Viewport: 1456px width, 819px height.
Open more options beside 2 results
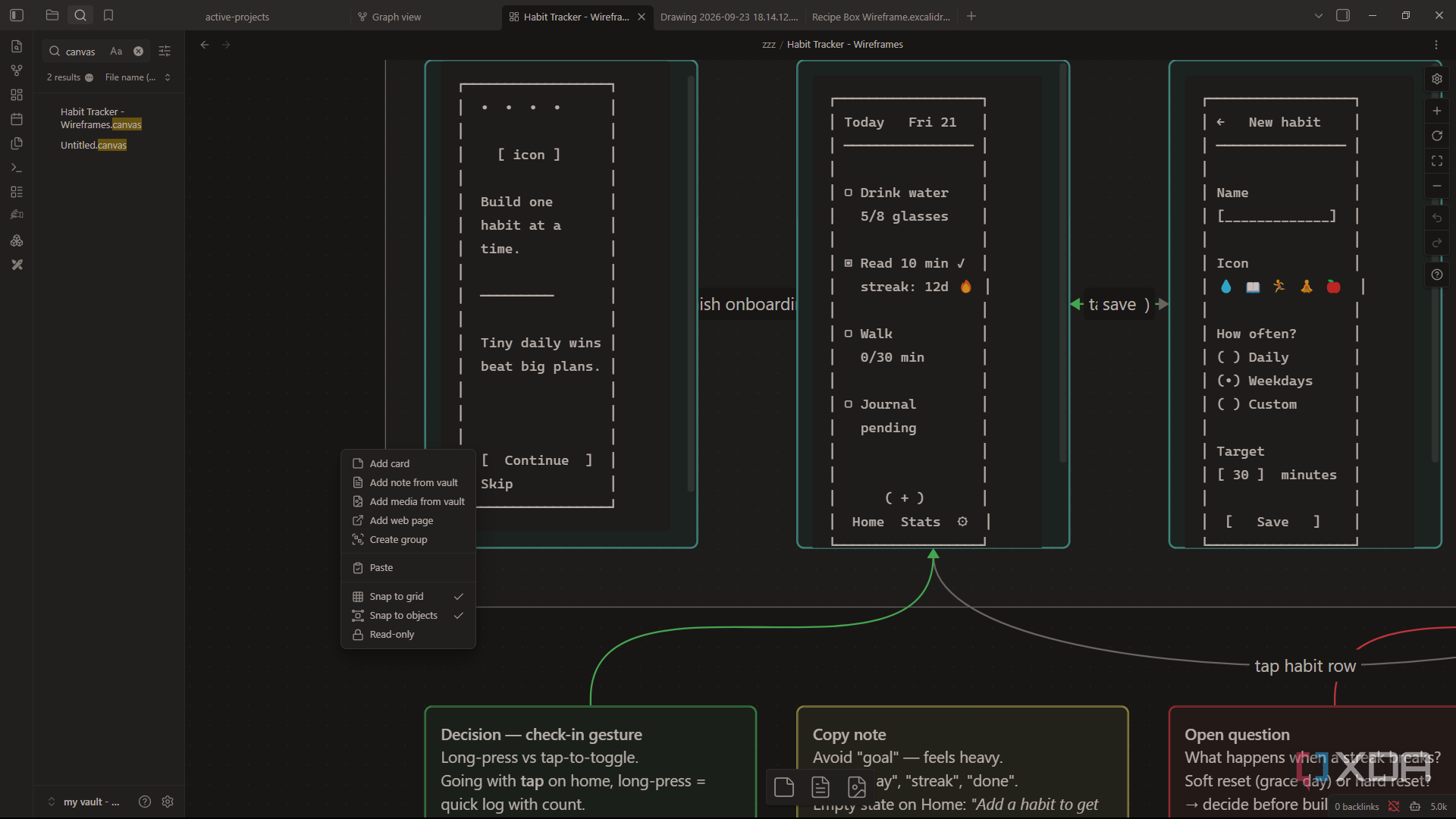pos(89,77)
